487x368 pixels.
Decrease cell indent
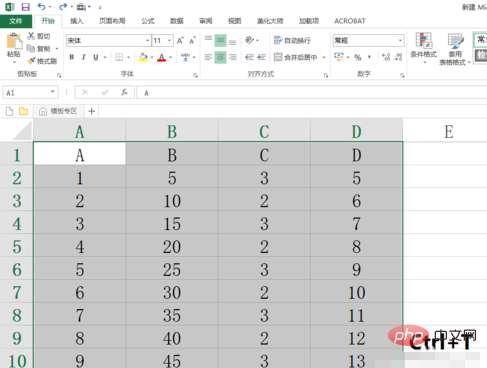tap(249, 57)
